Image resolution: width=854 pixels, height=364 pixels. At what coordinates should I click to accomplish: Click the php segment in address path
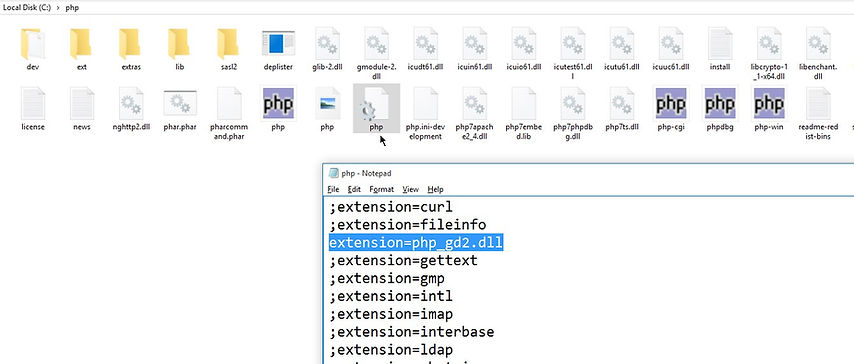coord(72,8)
